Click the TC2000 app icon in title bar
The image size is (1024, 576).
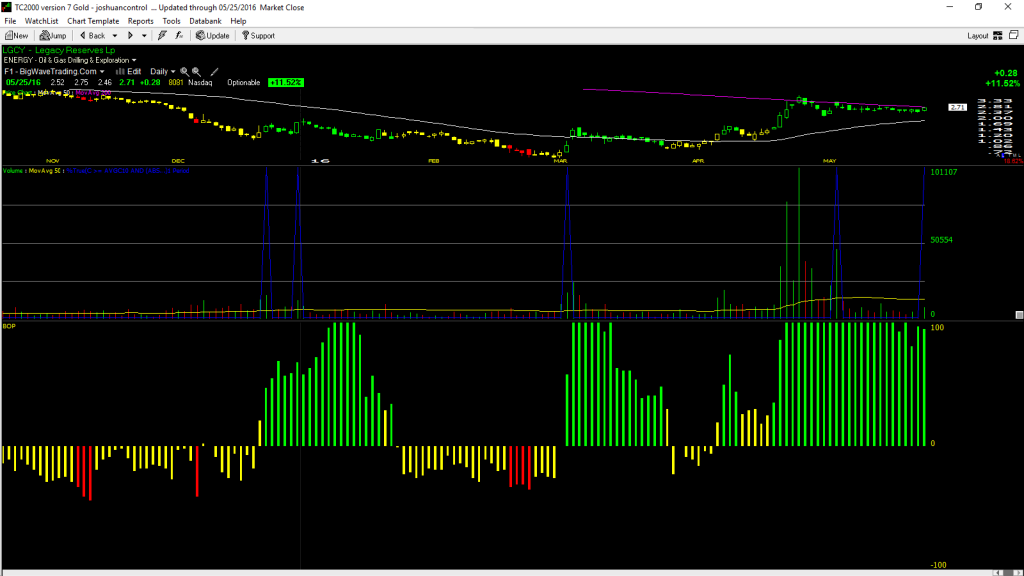click(7, 7)
